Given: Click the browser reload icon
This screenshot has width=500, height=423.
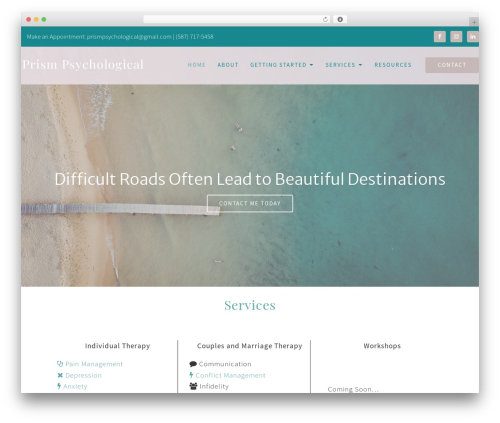Looking at the screenshot, I should 325,19.
